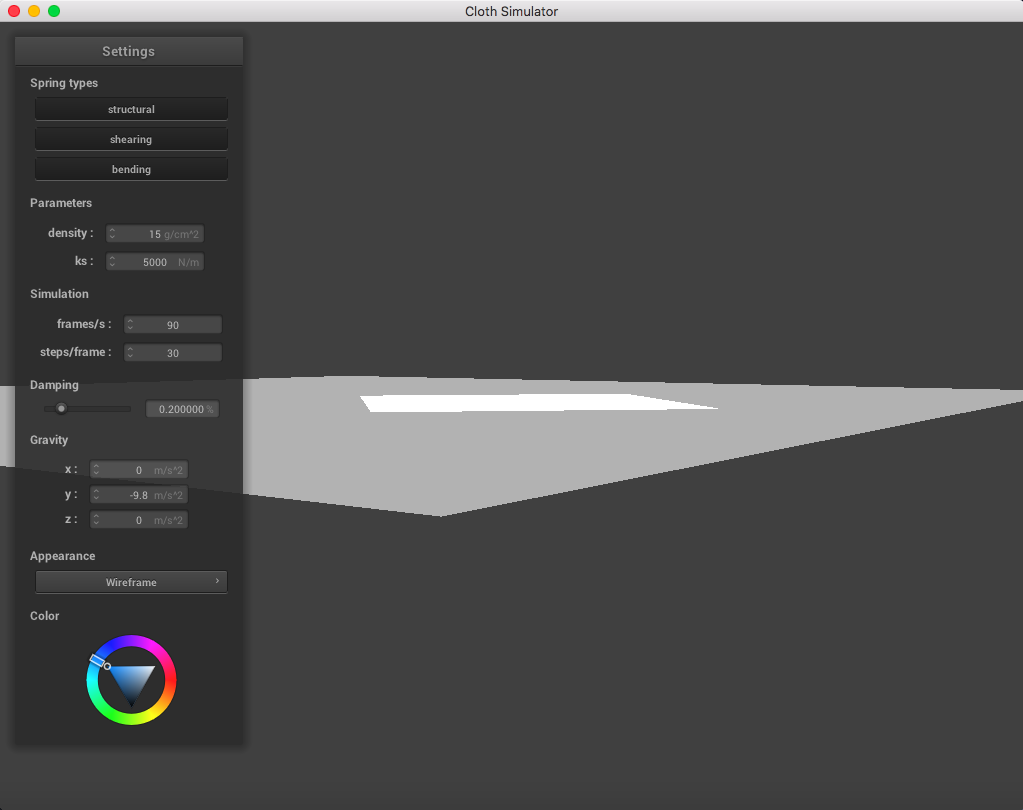1023x810 pixels.
Task: Click the Gravity section label
Action: [x=49, y=440]
